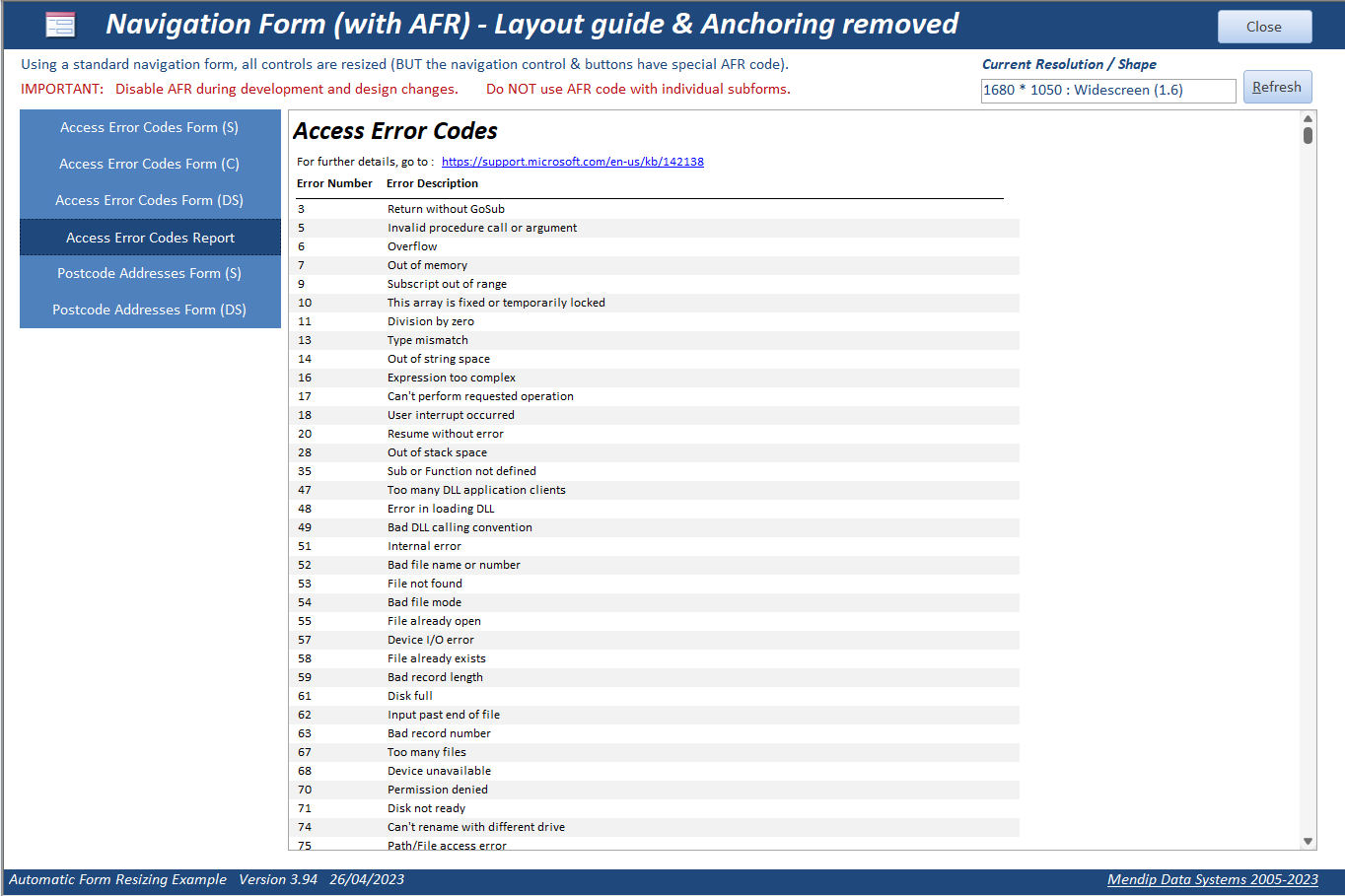The height and width of the screenshot is (896, 1345).
Task: Switch to the Access Error Codes Form (C) tab
Action: (150, 164)
